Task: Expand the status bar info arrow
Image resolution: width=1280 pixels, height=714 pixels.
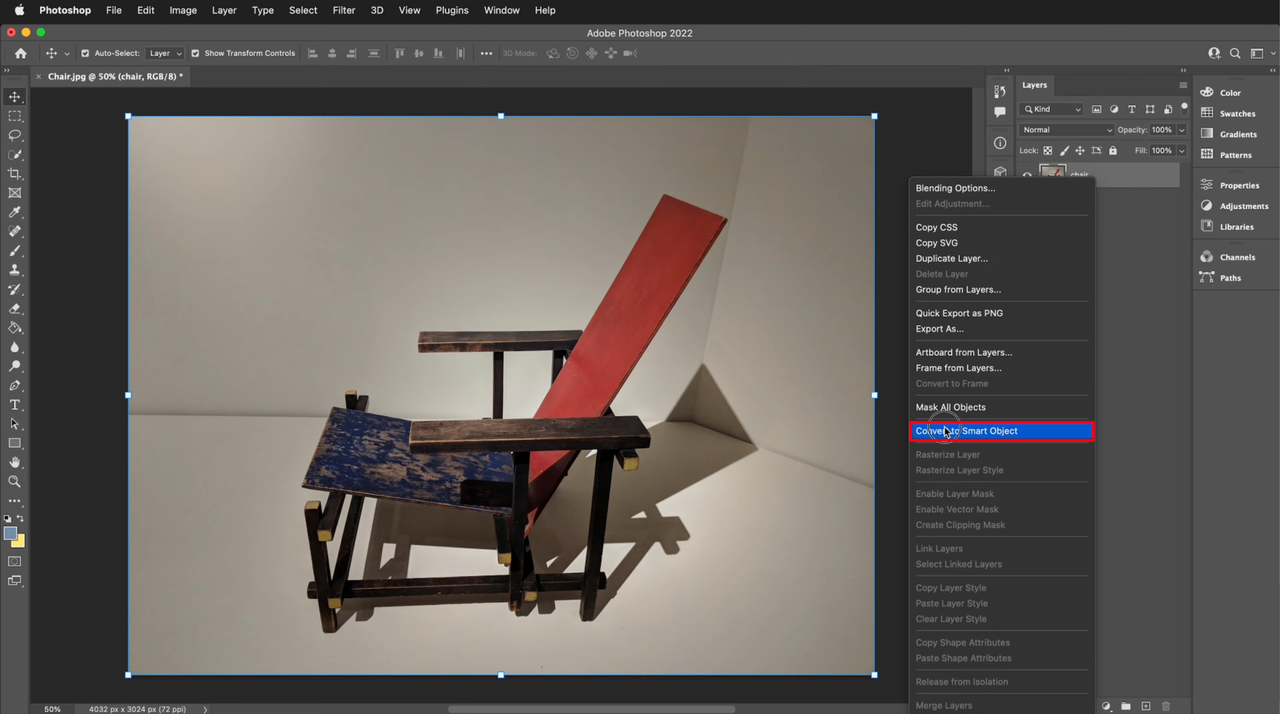Action: pos(206,709)
